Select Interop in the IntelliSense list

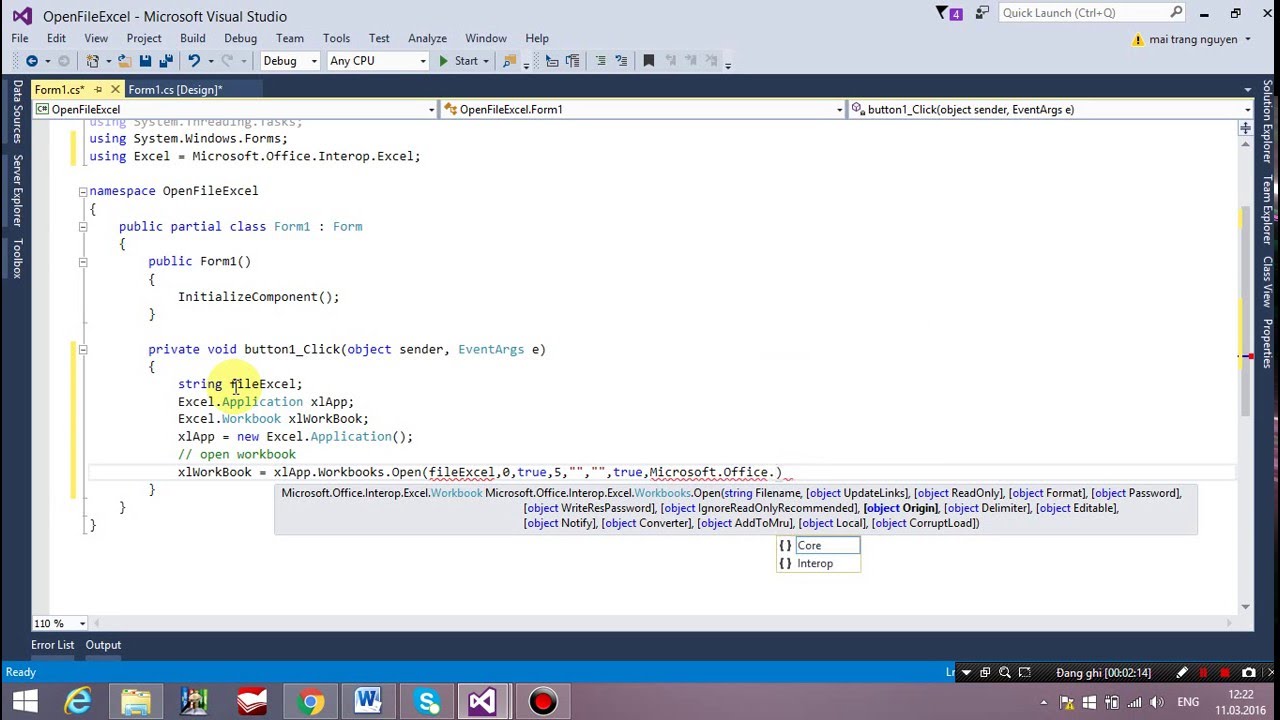pos(818,564)
